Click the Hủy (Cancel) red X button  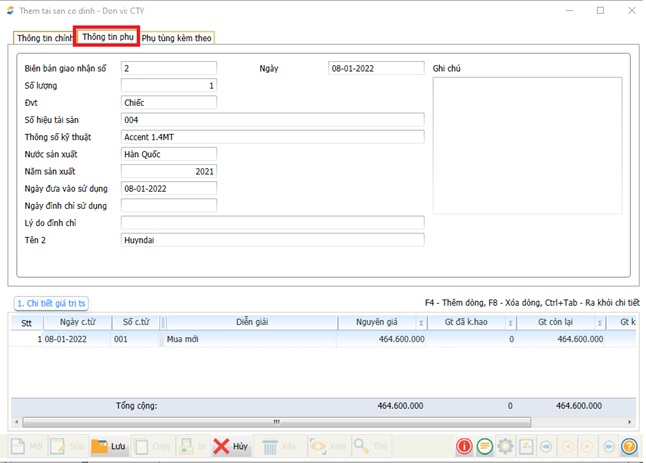(x=230, y=447)
